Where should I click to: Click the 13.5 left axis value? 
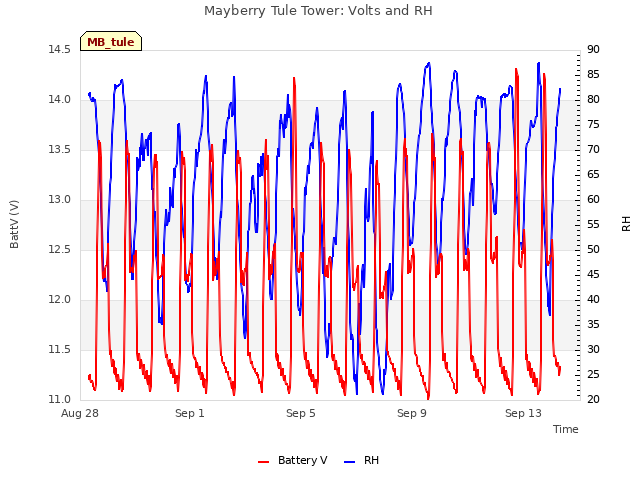pos(60,149)
